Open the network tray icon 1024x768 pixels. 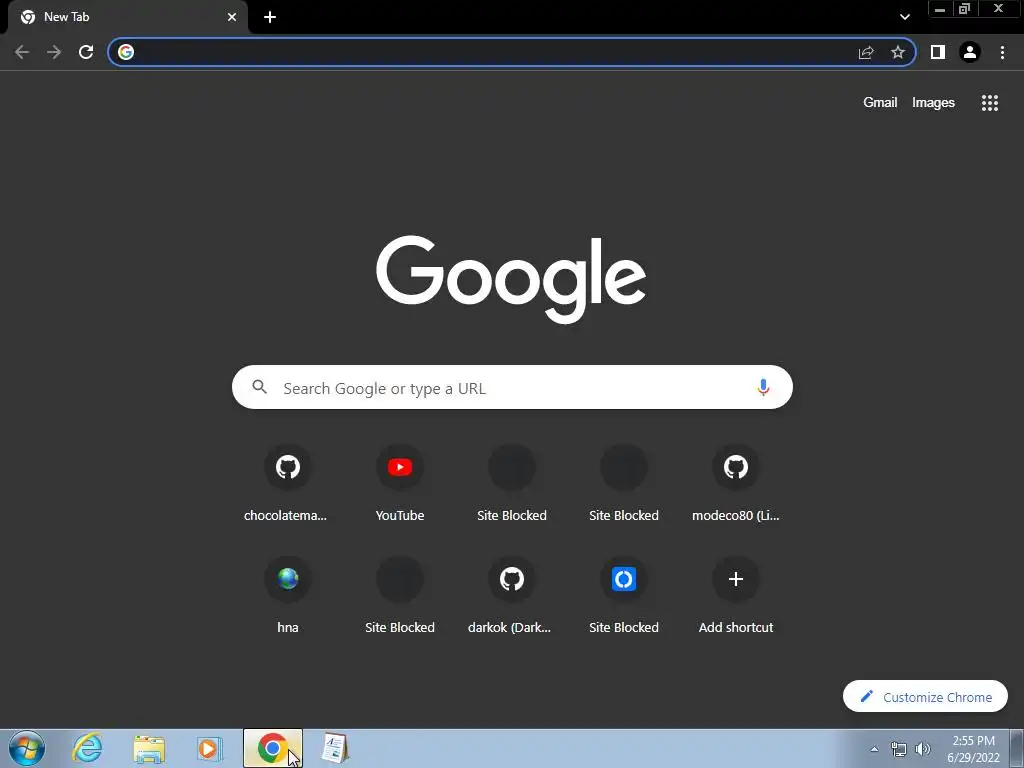[x=899, y=749]
